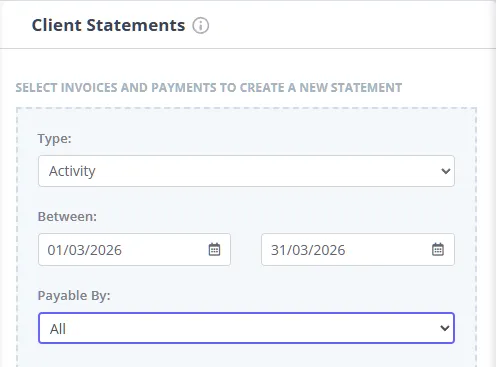The image size is (496, 367).
Task: Open the calendar picker for 31/03/2026
Action: pos(438,249)
